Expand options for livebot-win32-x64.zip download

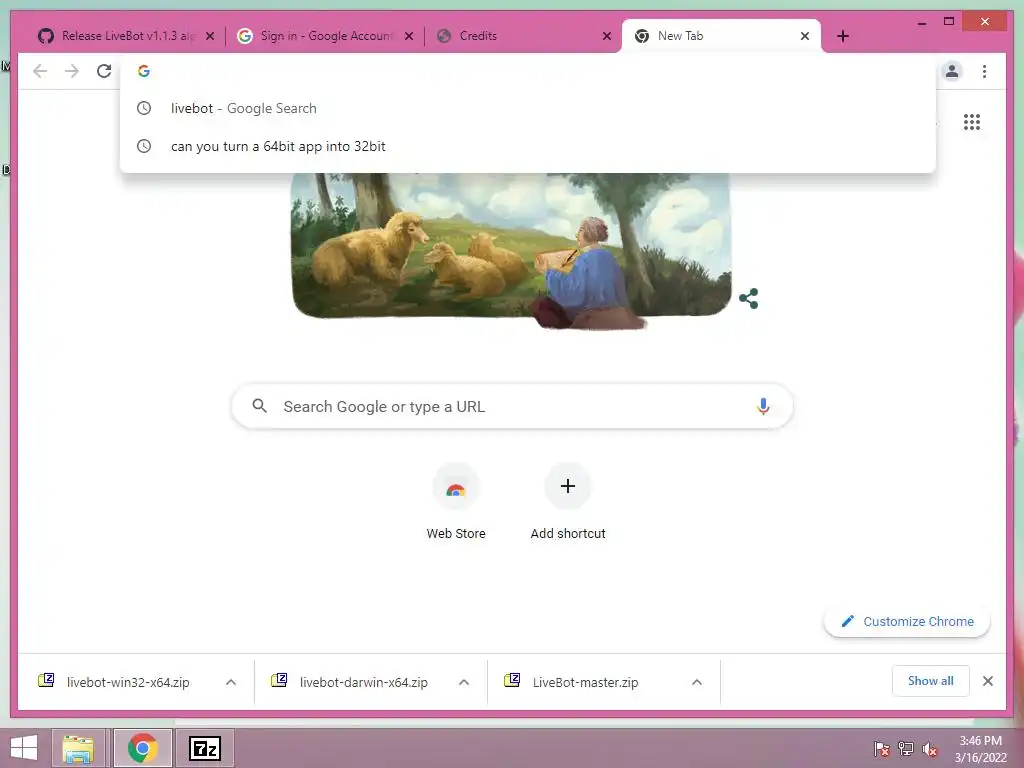point(231,682)
